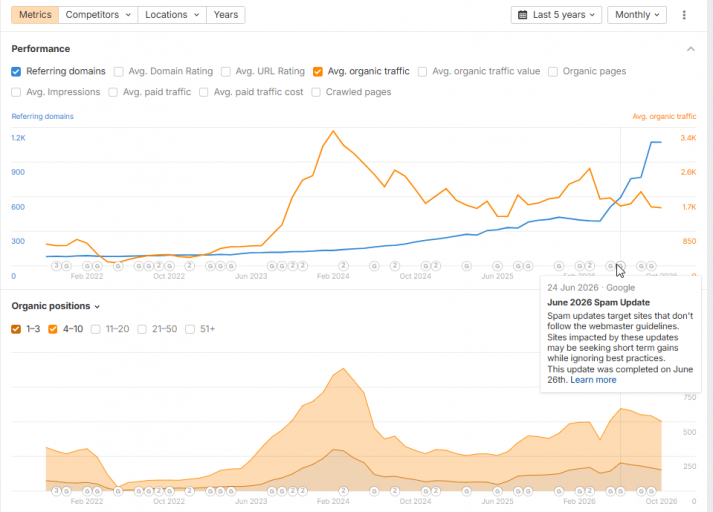The width and height of the screenshot is (713, 512).
Task: Enable the Avg. Domain Rating metric
Action: [x=119, y=71]
